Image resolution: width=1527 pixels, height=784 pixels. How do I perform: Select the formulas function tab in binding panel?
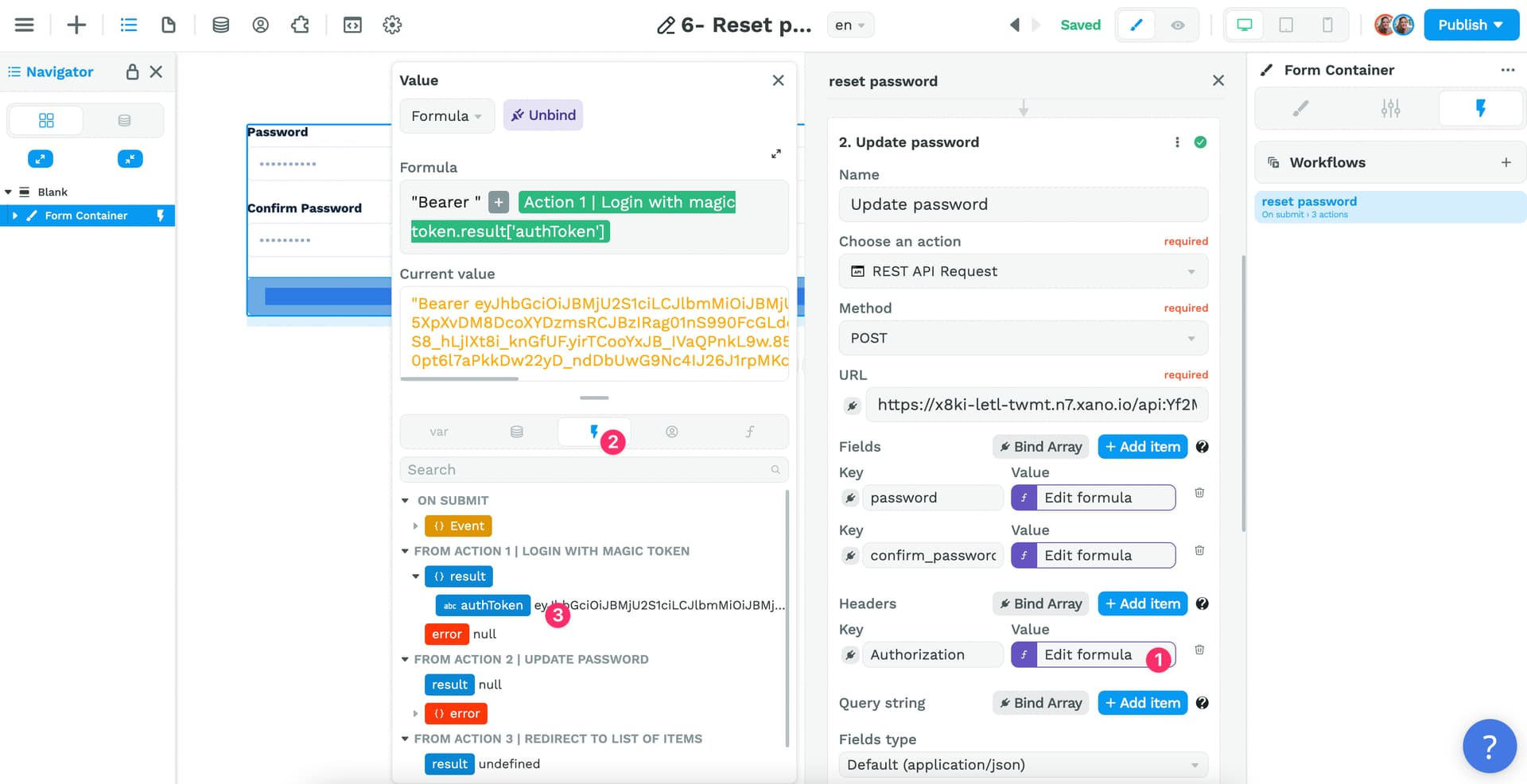749,432
